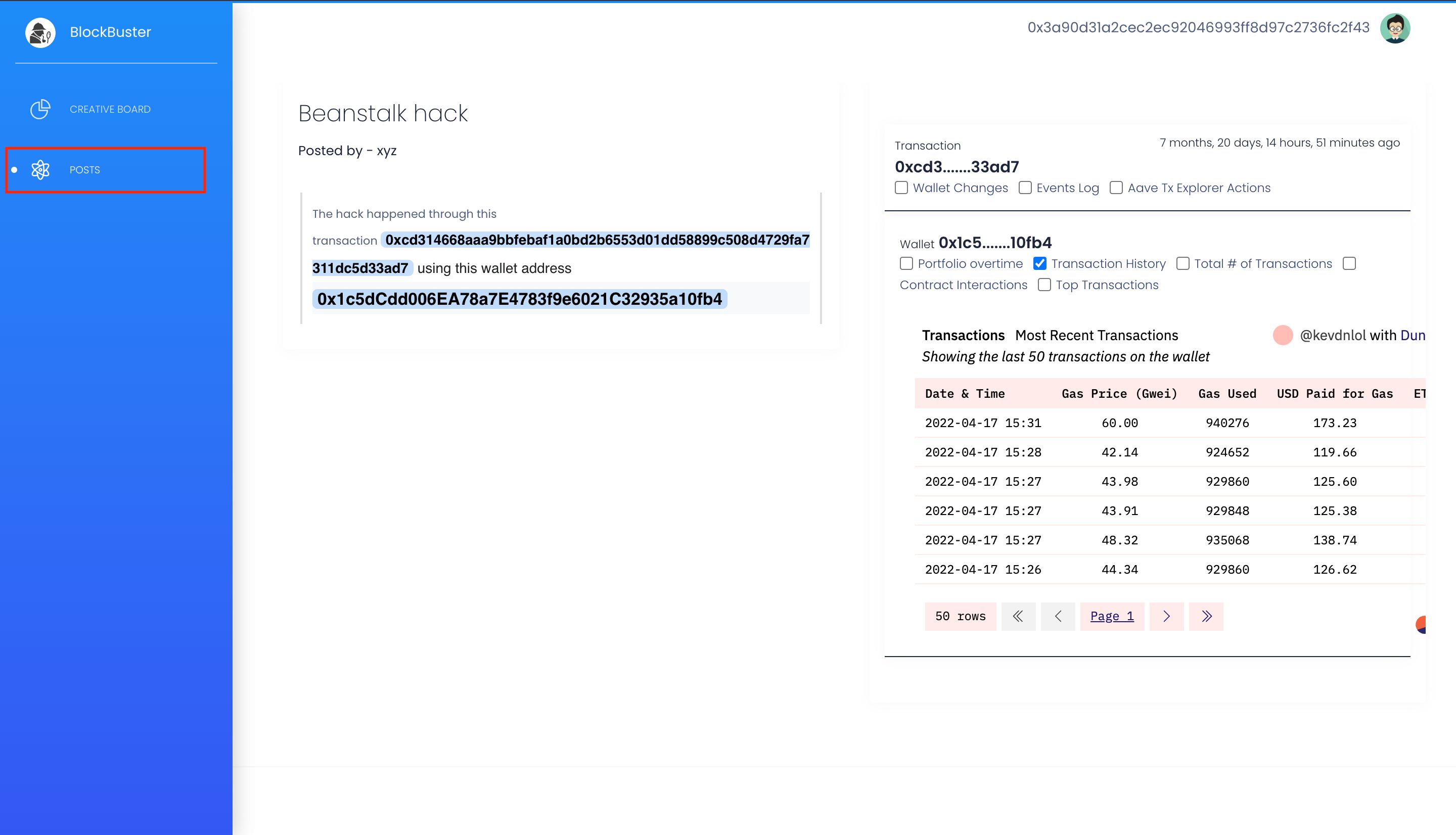Select the 2022-04-17 15:28 row date
Viewport: 1456px width, 835px height.
[x=983, y=452]
